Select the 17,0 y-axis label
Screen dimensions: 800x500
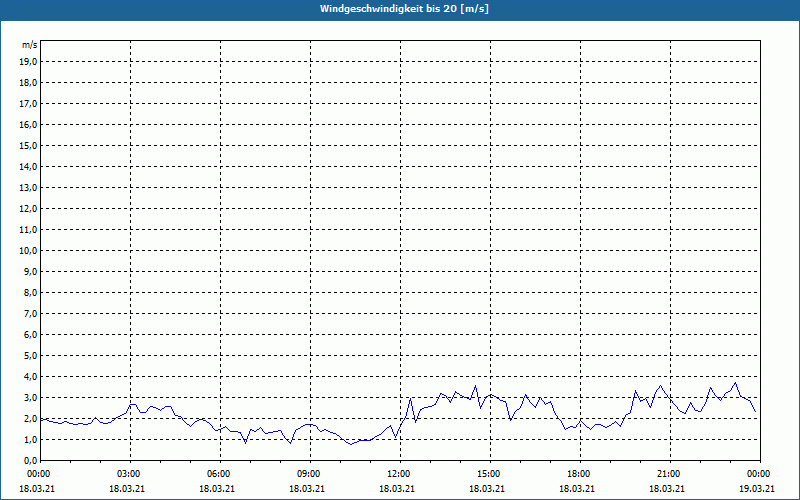tap(28, 104)
